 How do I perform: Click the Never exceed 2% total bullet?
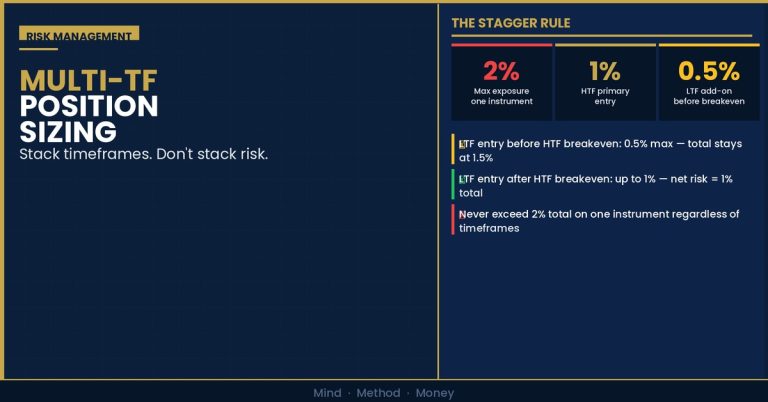pyautogui.click(x=599, y=221)
